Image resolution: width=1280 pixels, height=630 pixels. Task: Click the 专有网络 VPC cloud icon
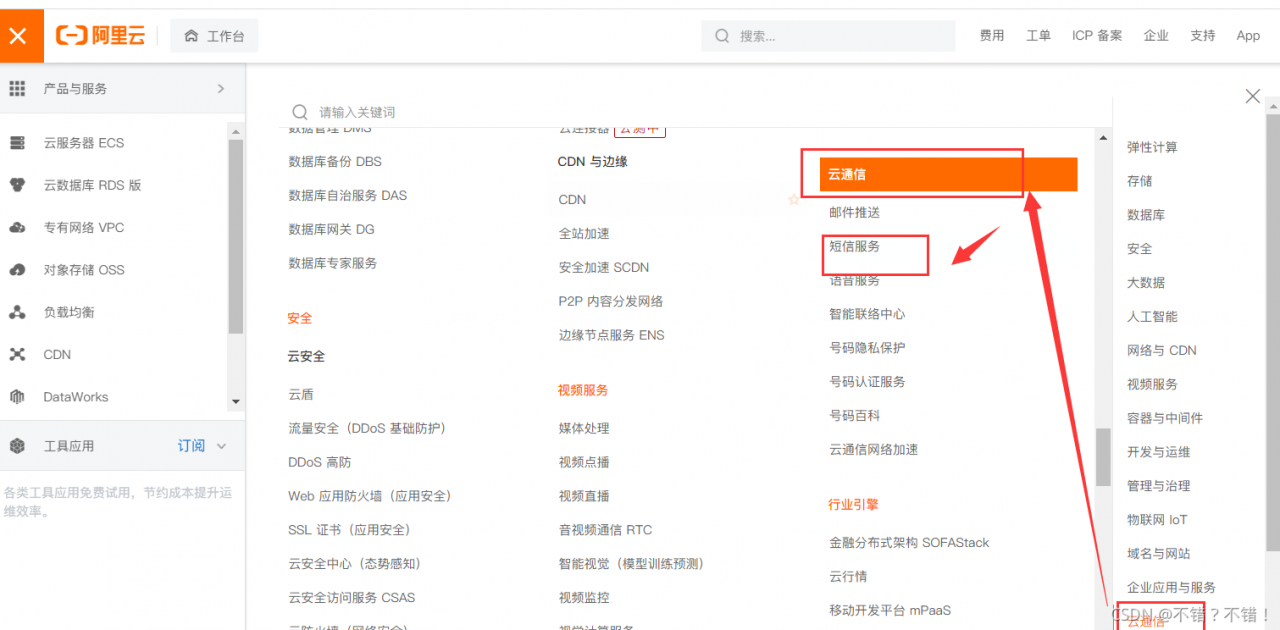pyautogui.click(x=17, y=227)
